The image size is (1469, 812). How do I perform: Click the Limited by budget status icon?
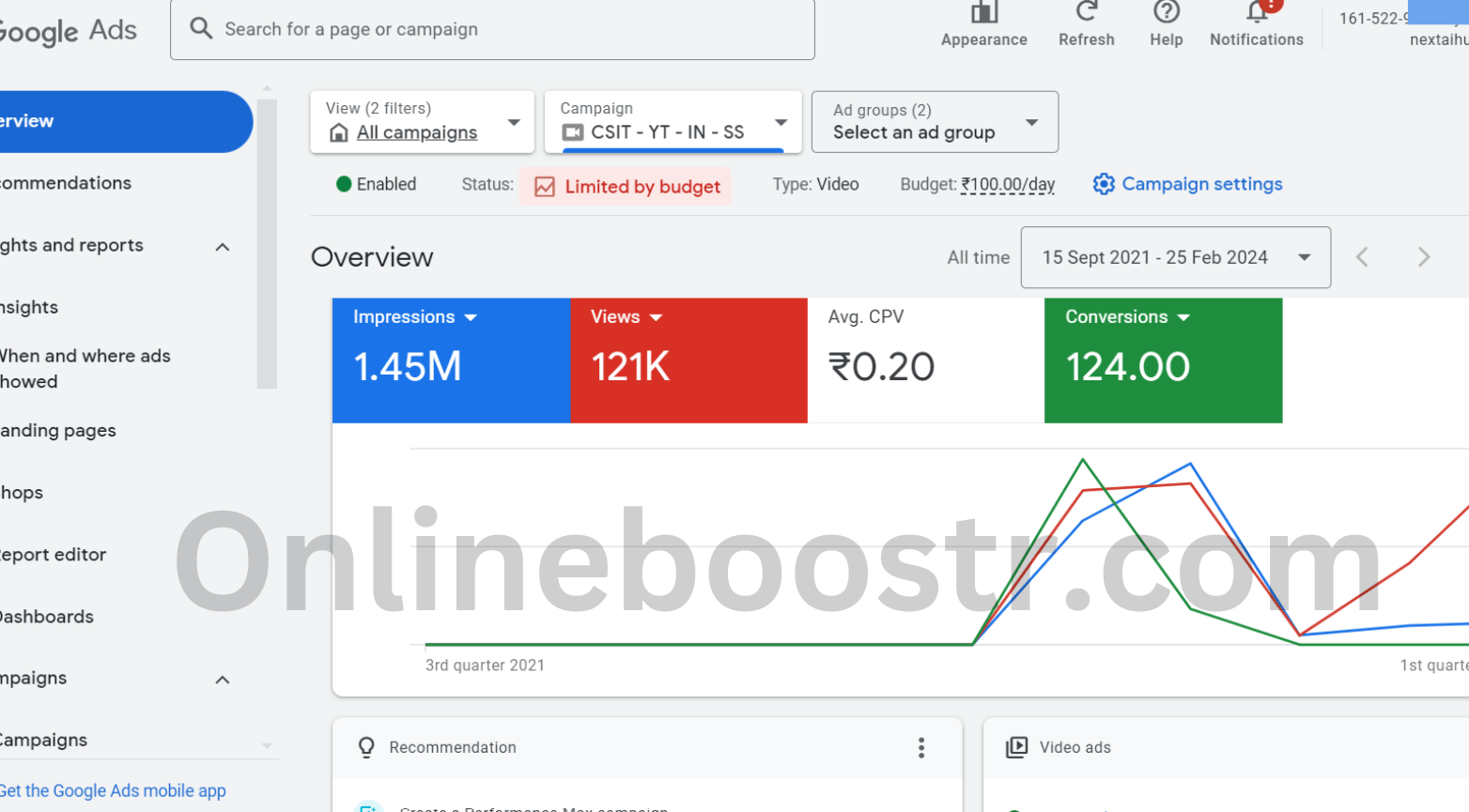(x=545, y=187)
